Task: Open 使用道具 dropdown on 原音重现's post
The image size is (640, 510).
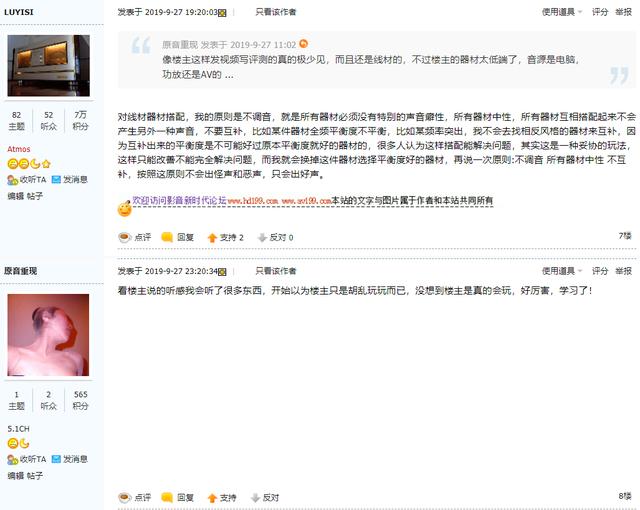Action: [x=561, y=271]
